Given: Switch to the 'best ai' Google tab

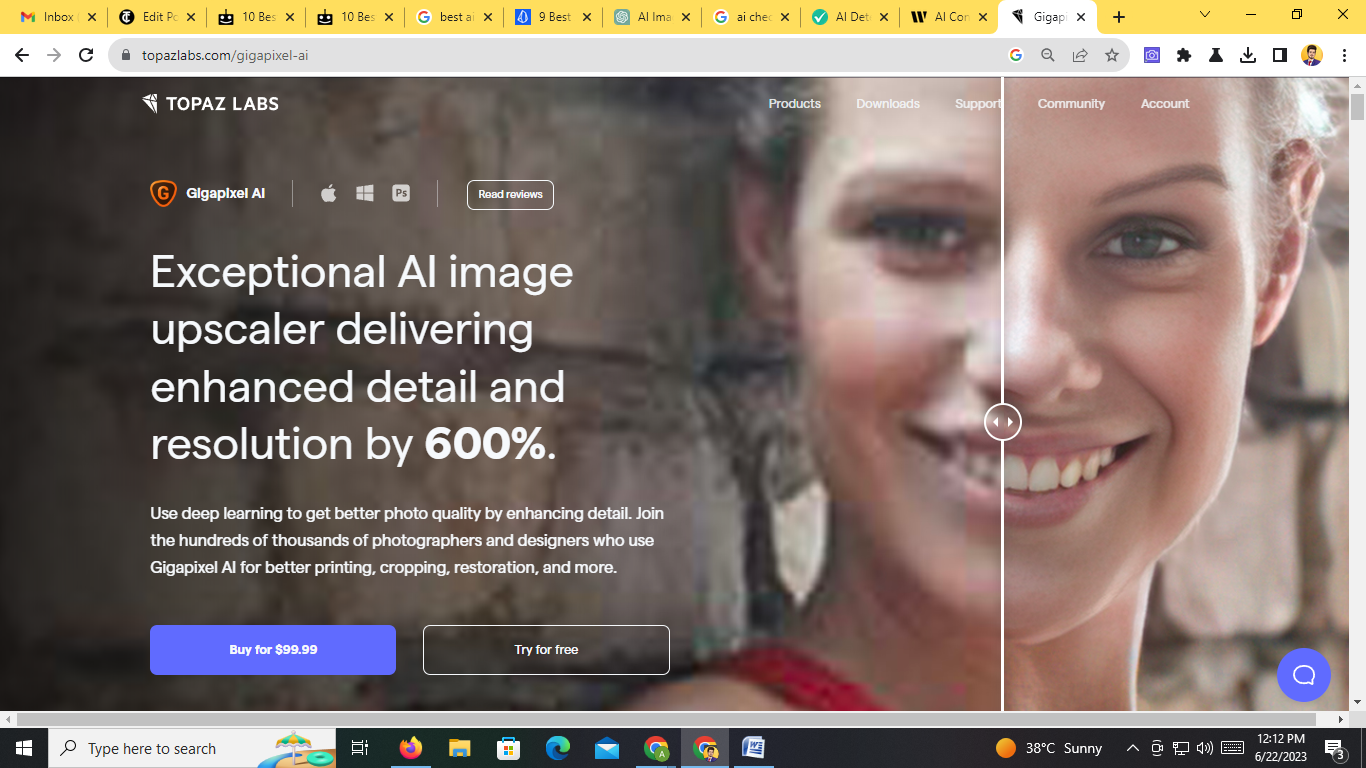Looking at the screenshot, I should 455,17.
